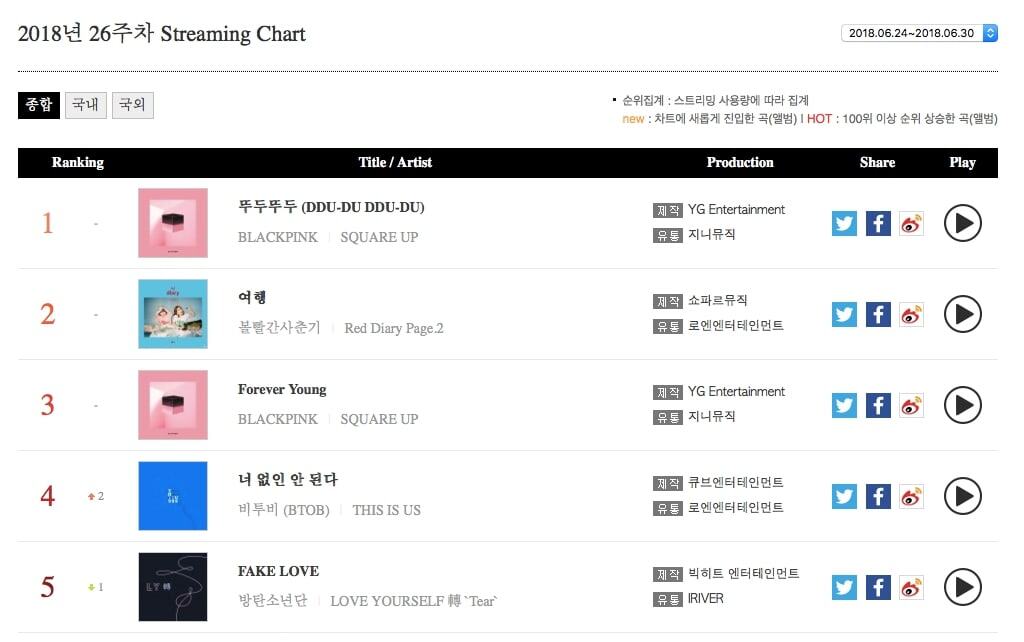Open the FAKE LOVE title link
Viewport: 1024px width, 642px height.
coord(278,571)
